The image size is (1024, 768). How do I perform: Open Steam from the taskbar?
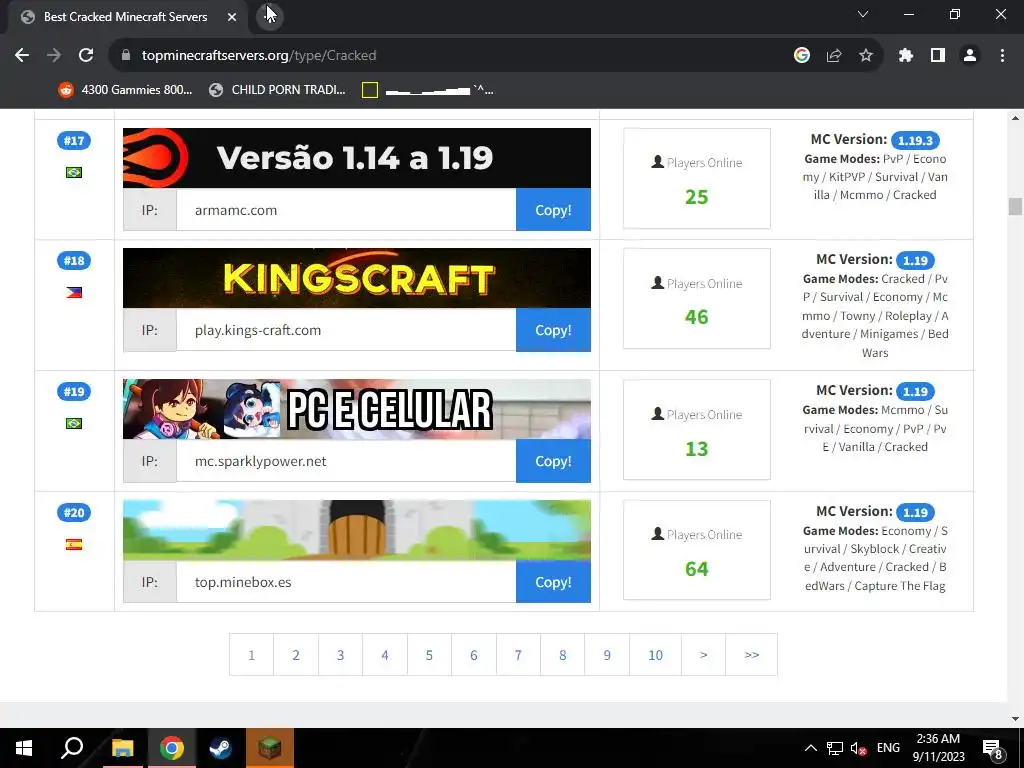pyautogui.click(x=220, y=748)
